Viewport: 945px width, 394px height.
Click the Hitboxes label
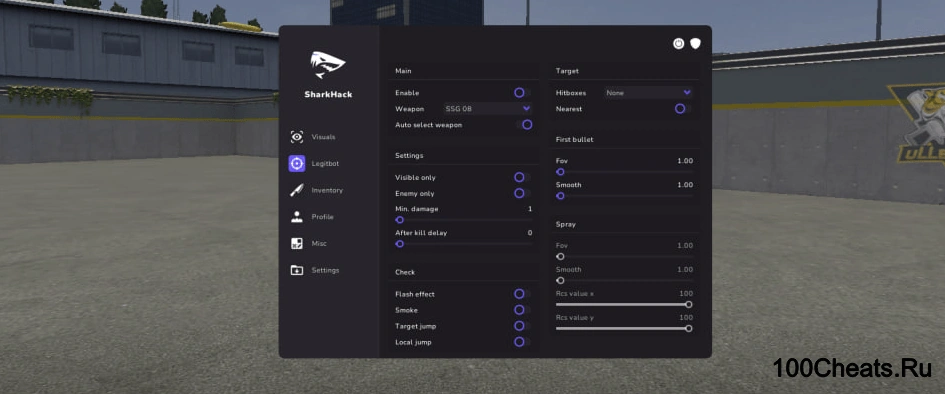570,93
